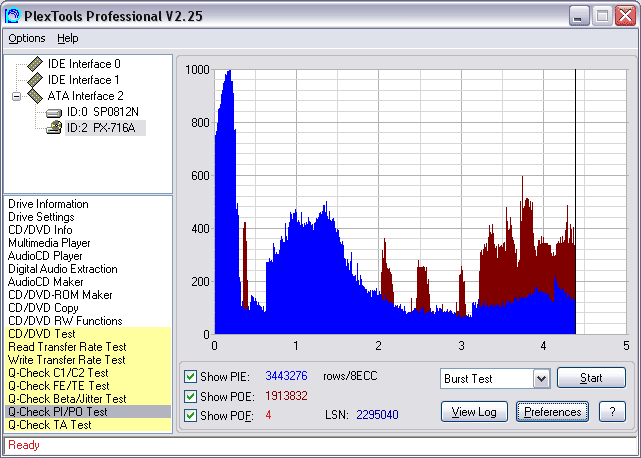Click the PlexTools app icon in title bar
The image size is (641, 458).
click(12, 16)
